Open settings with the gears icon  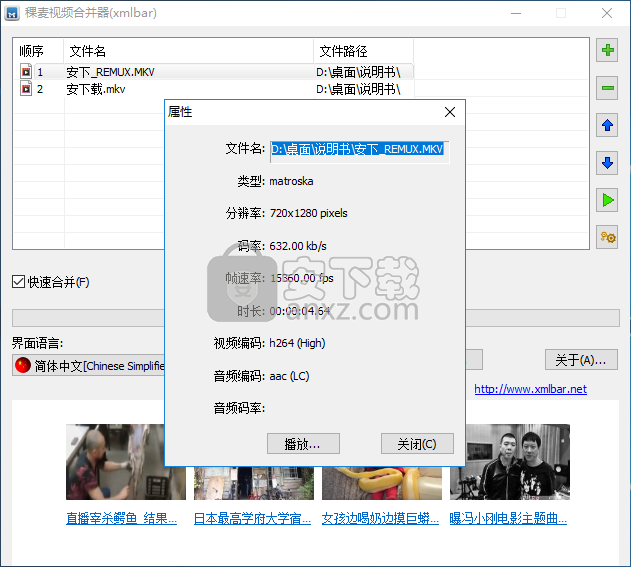(x=607, y=237)
